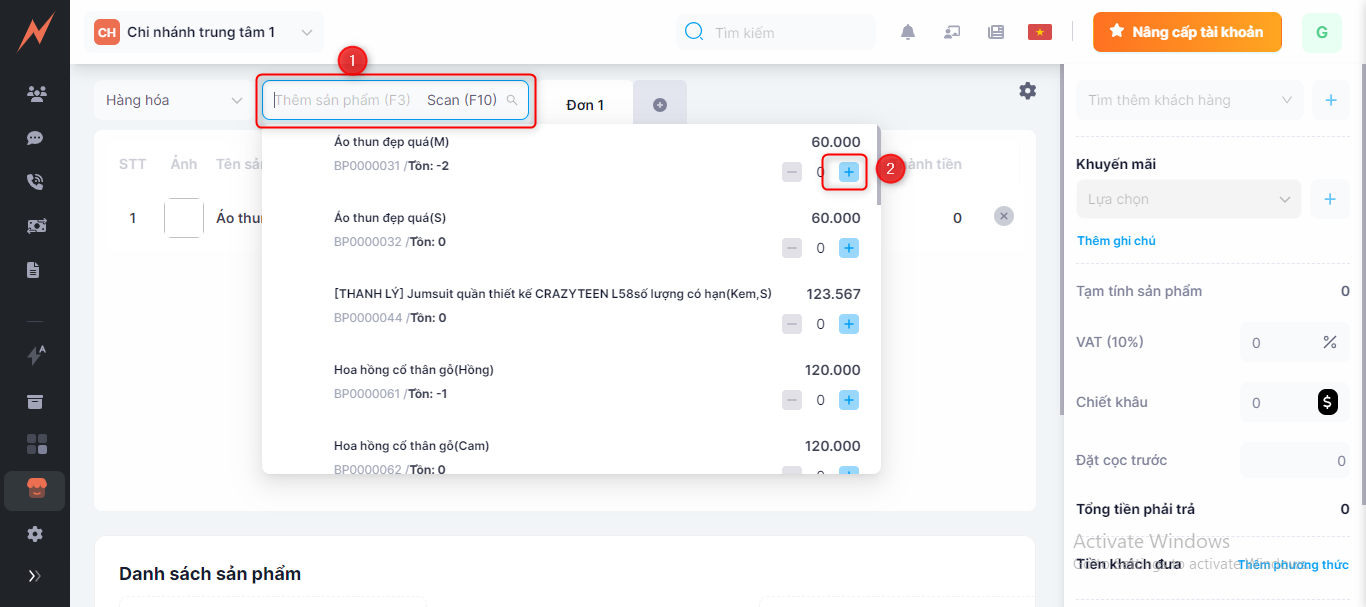
Task: Click the Thêm ghi chú link
Action: 1116,241
